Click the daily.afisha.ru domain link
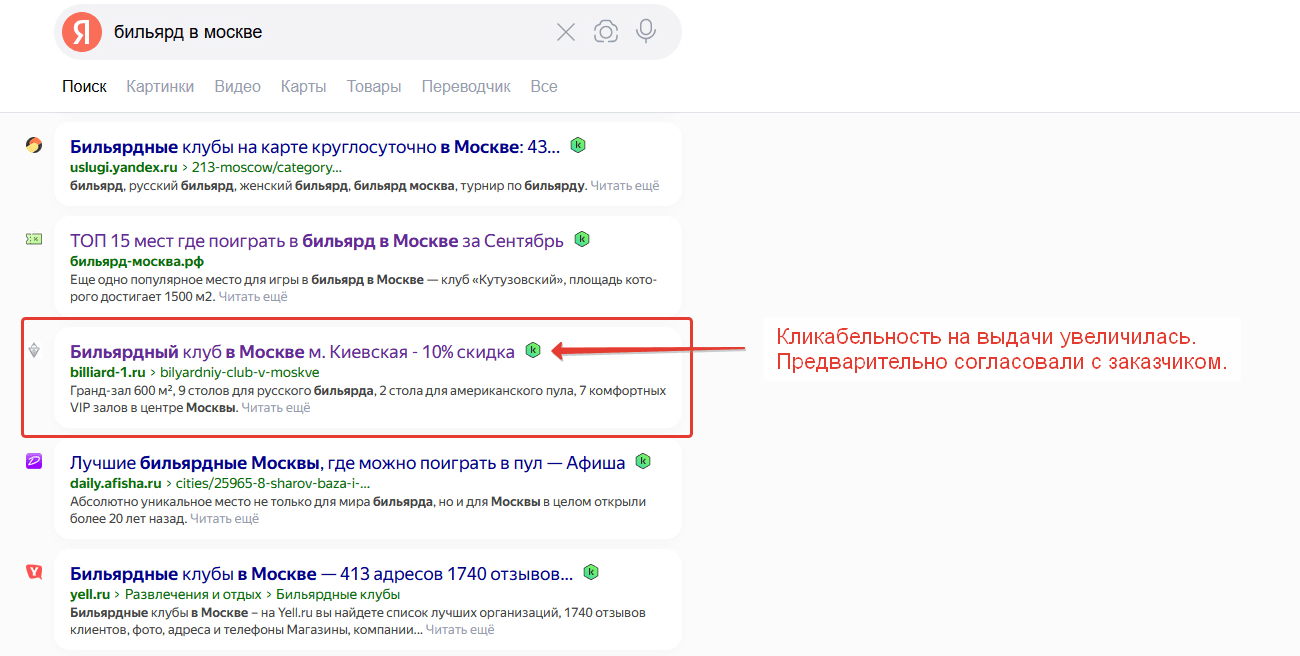The image size is (1300, 656). point(115,483)
